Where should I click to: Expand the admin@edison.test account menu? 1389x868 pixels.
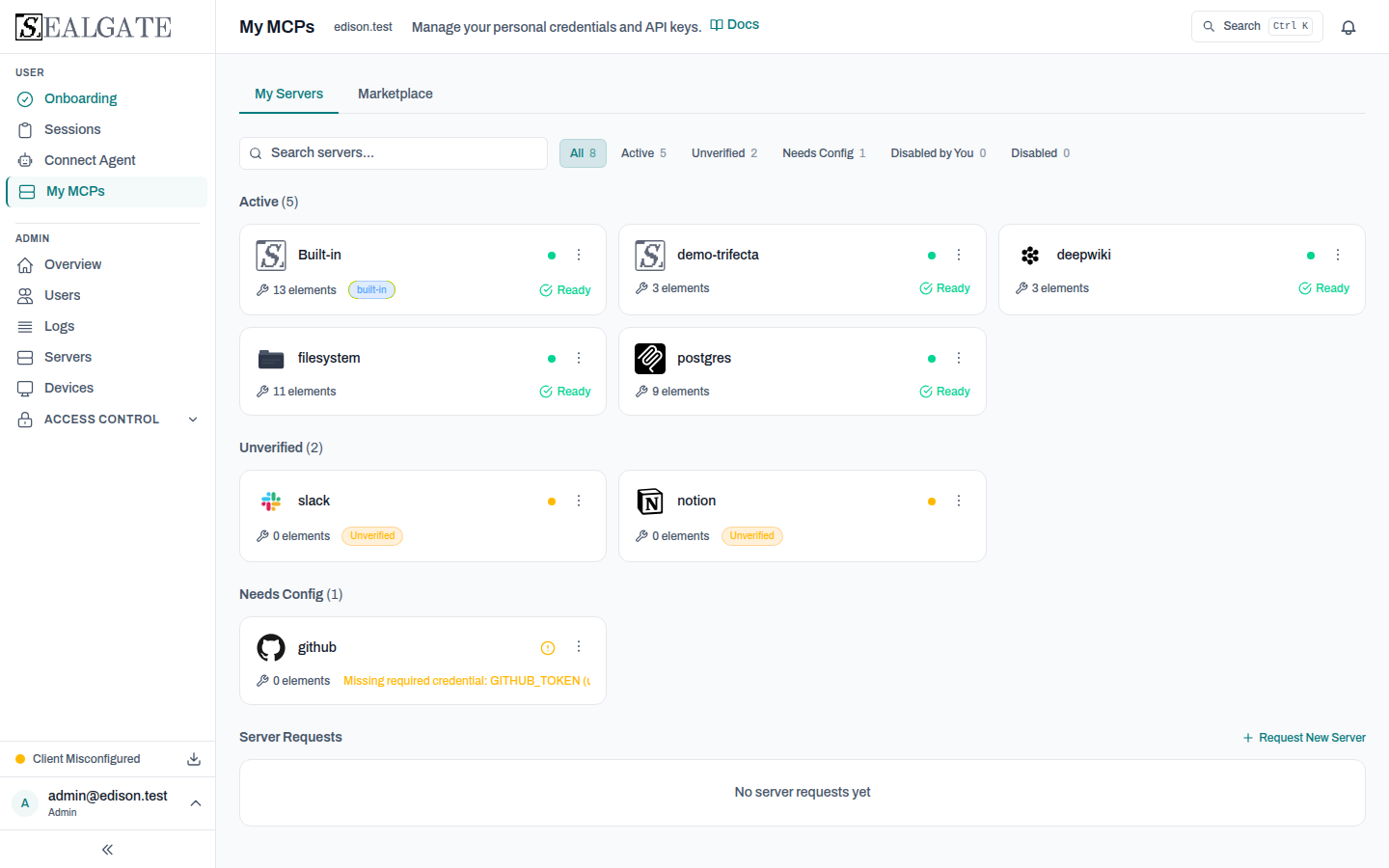coord(107,803)
